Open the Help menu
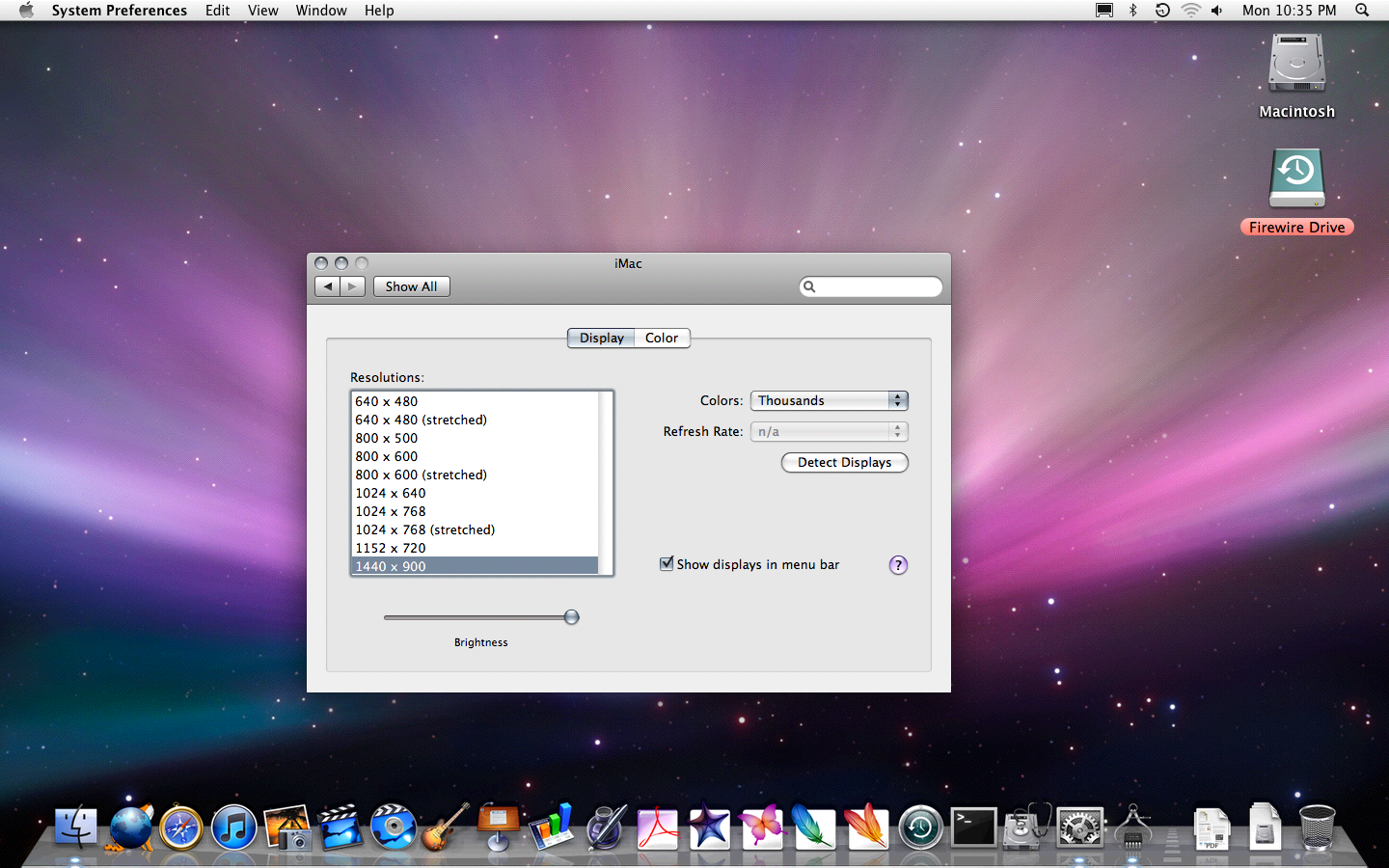1389x868 pixels. click(x=379, y=11)
